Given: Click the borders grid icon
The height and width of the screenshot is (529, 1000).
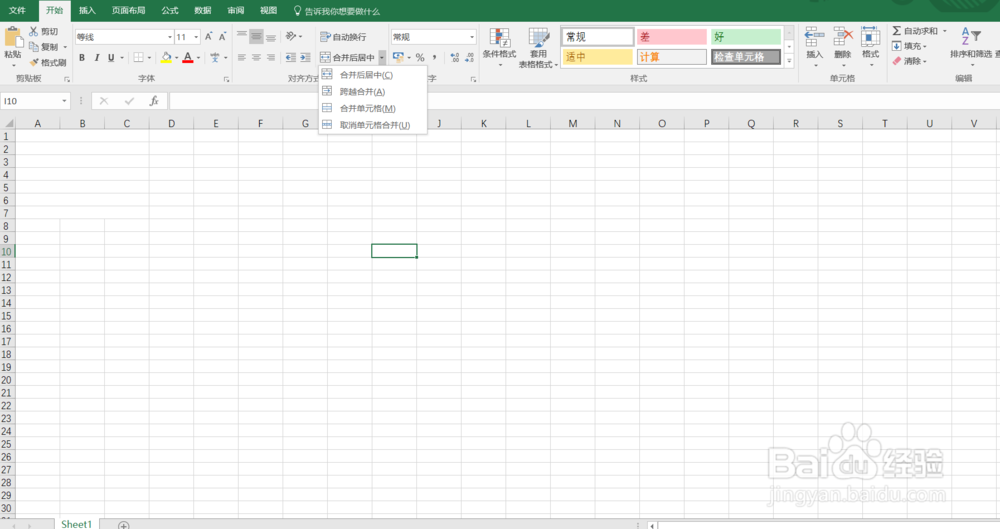Looking at the screenshot, I should [x=138, y=57].
